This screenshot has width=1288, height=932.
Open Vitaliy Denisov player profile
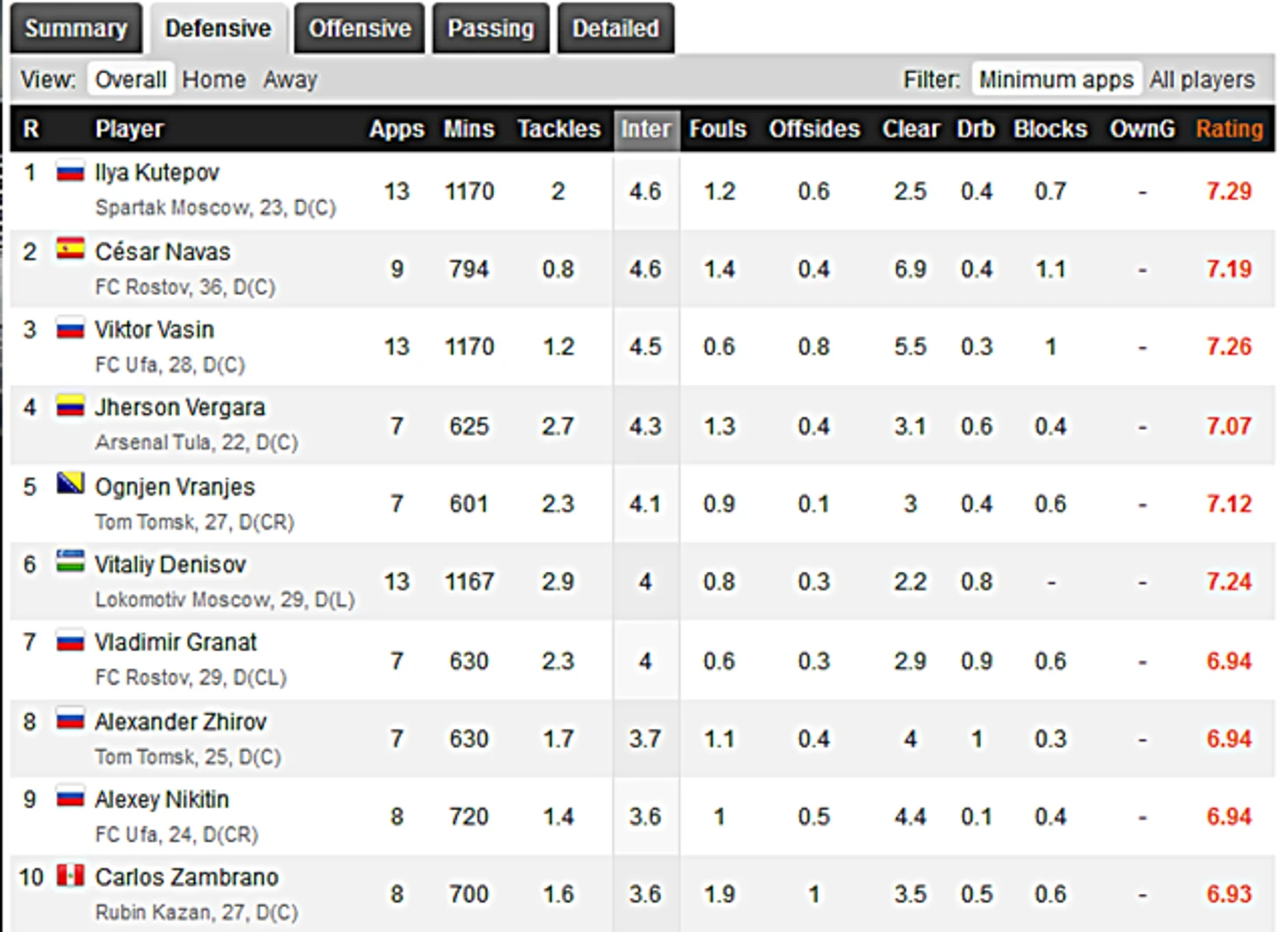[170, 564]
